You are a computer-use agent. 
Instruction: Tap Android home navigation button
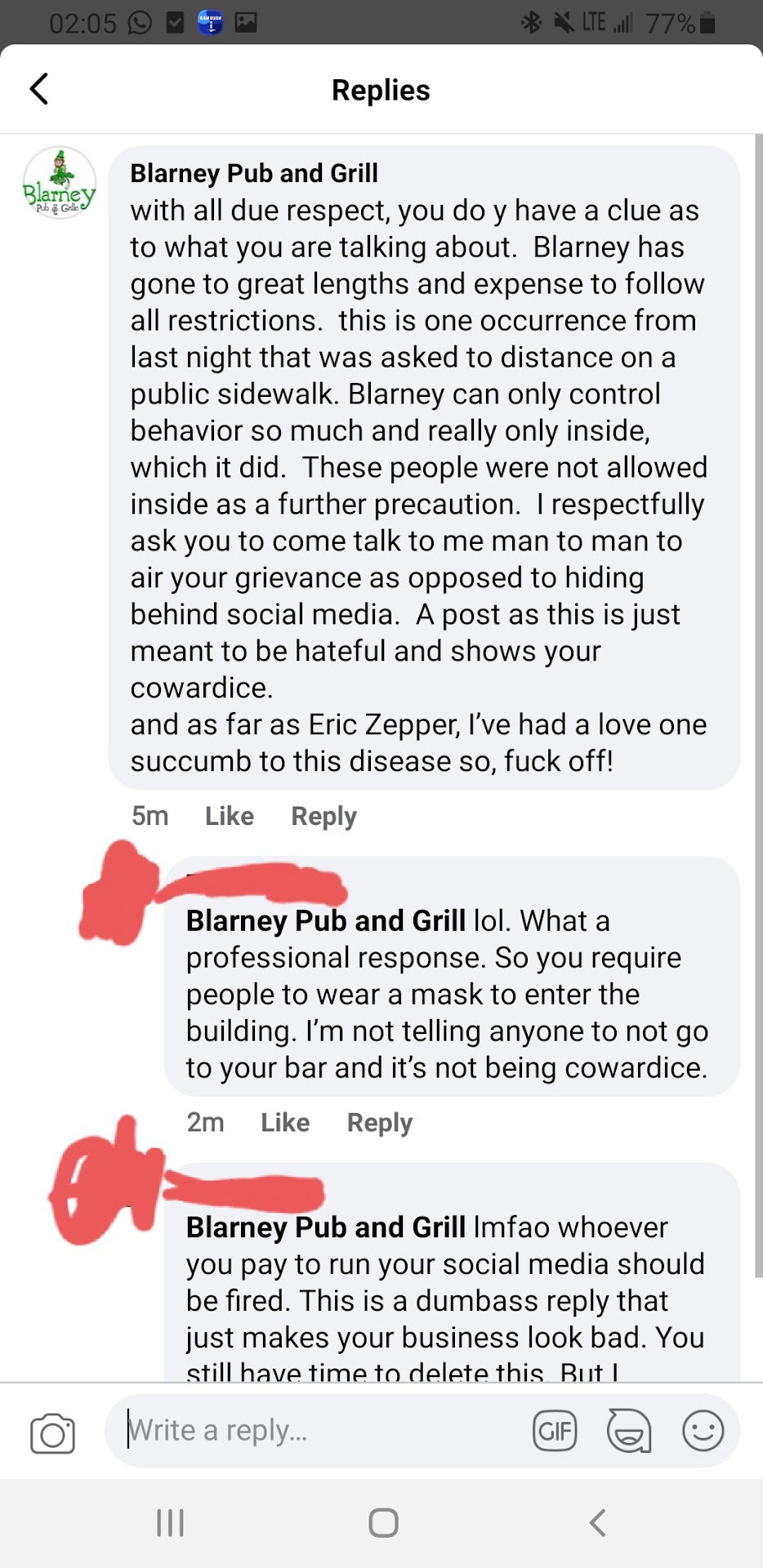click(x=383, y=1523)
